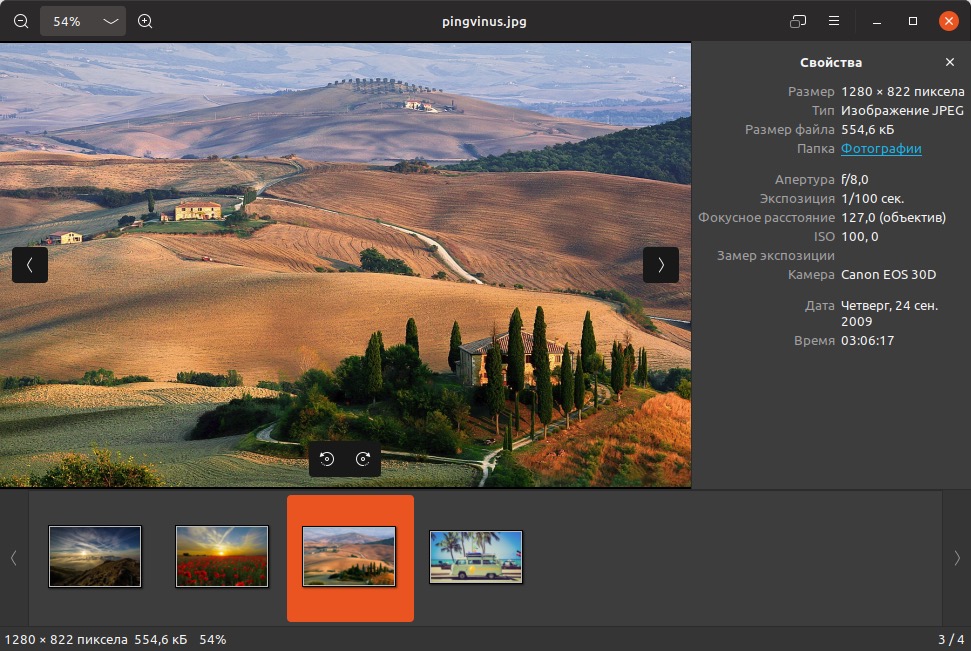Click the main Tuscany landscape image
The width and height of the screenshot is (971, 651).
click(346, 265)
